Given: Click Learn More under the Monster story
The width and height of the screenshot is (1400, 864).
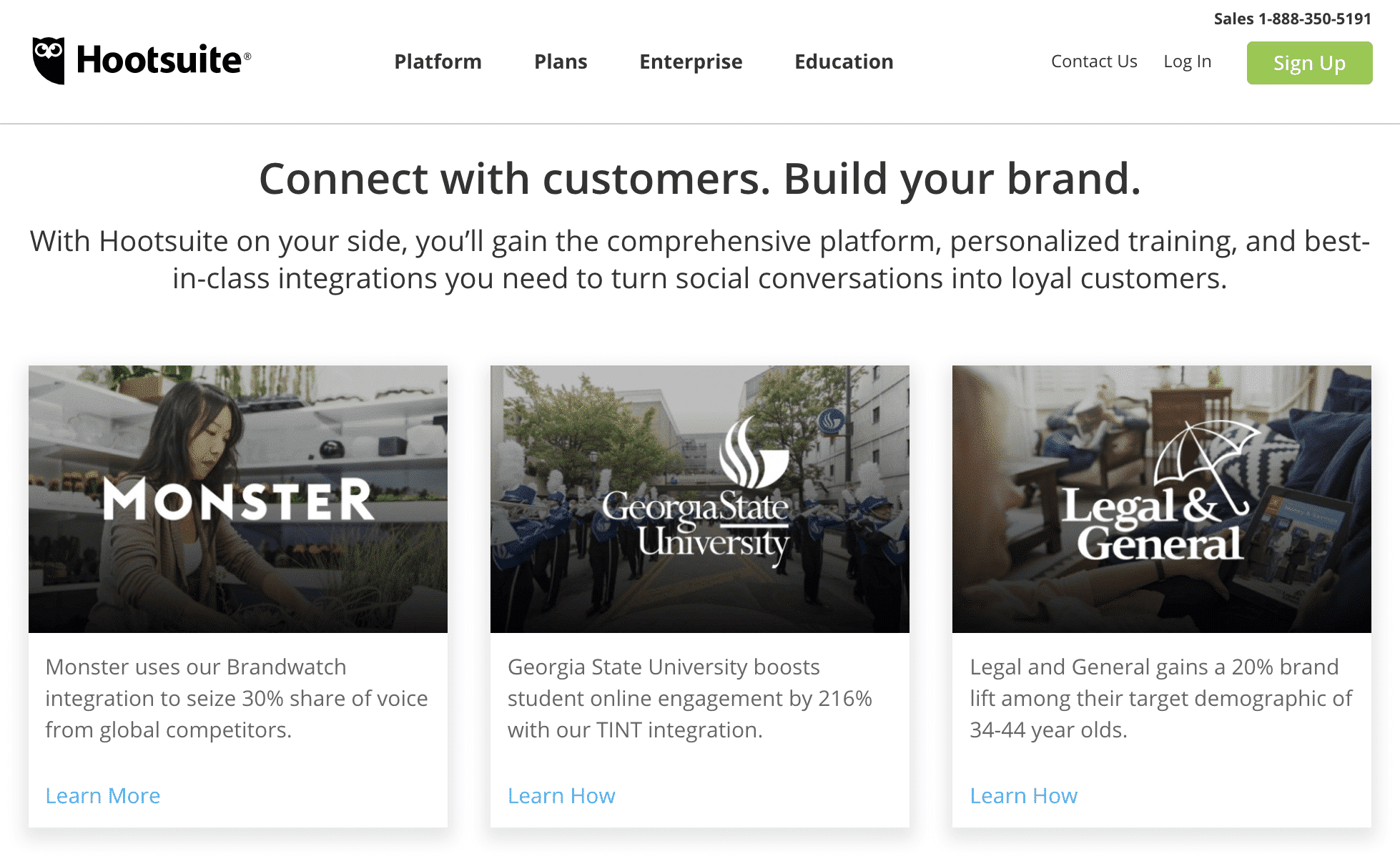Looking at the screenshot, I should [103, 795].
